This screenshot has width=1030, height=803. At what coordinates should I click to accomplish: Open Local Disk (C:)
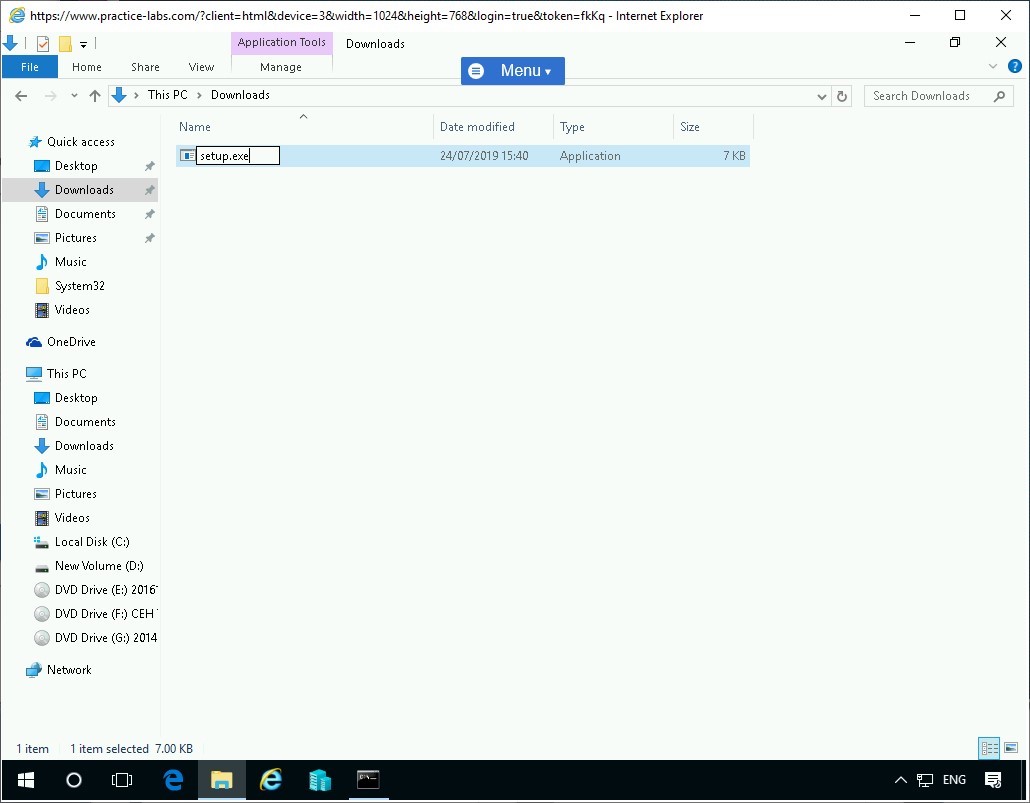click(x=92, y=541)
